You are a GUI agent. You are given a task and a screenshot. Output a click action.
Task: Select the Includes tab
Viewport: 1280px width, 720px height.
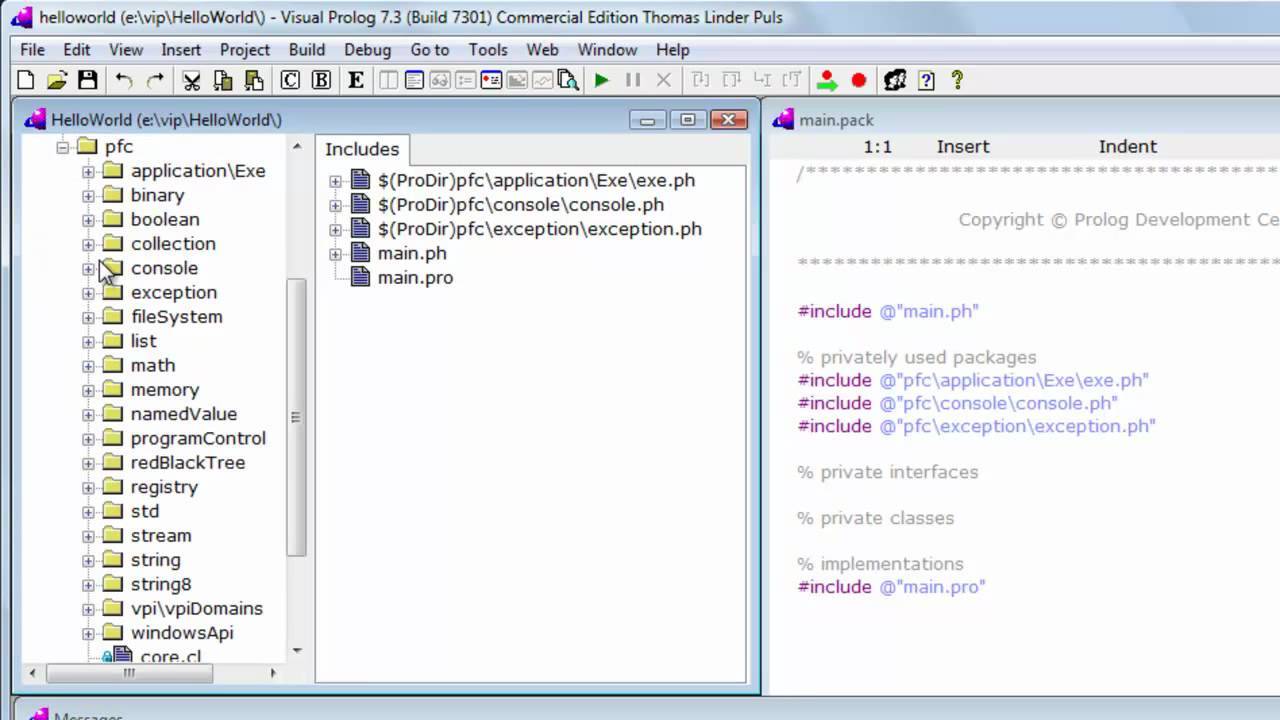[x=362, y=149]
